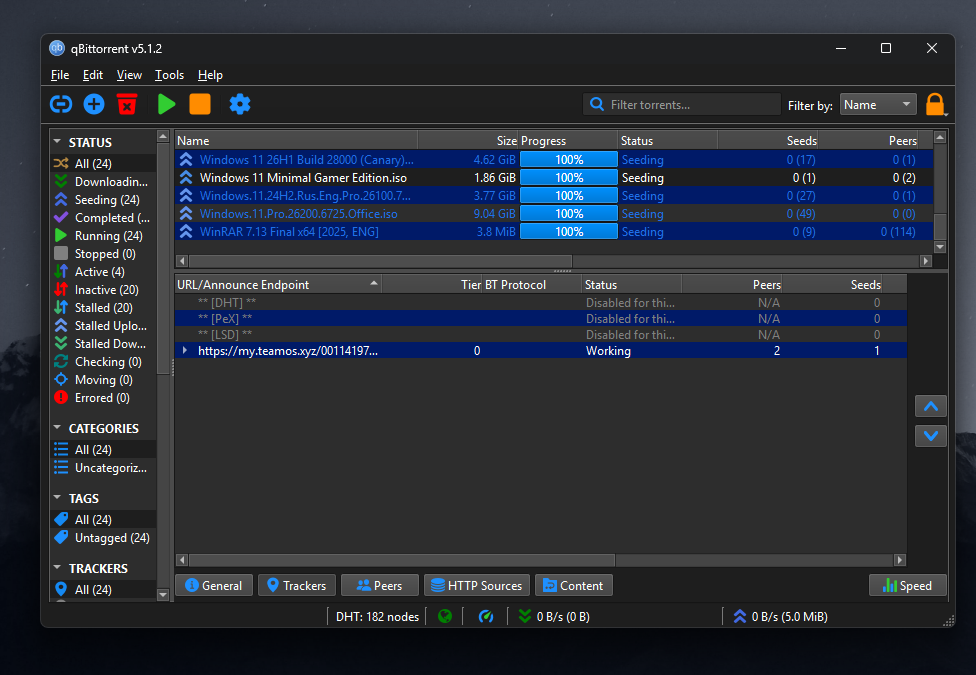Select the Stopped (0) filter

[x=103, y=253]
